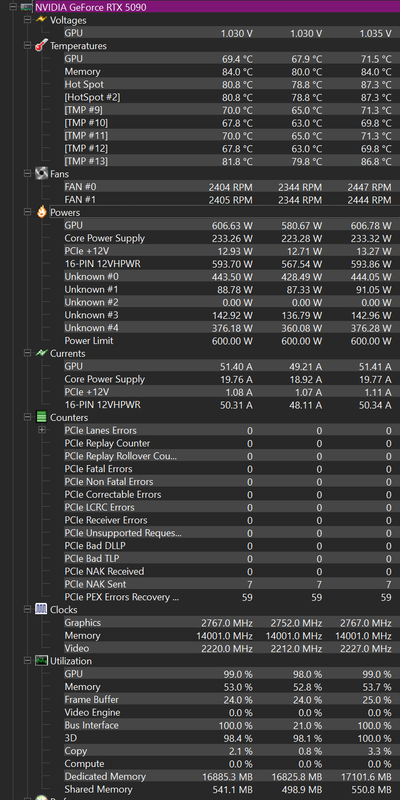Click the Voltages lightning bolt icon

coord(41,20)
